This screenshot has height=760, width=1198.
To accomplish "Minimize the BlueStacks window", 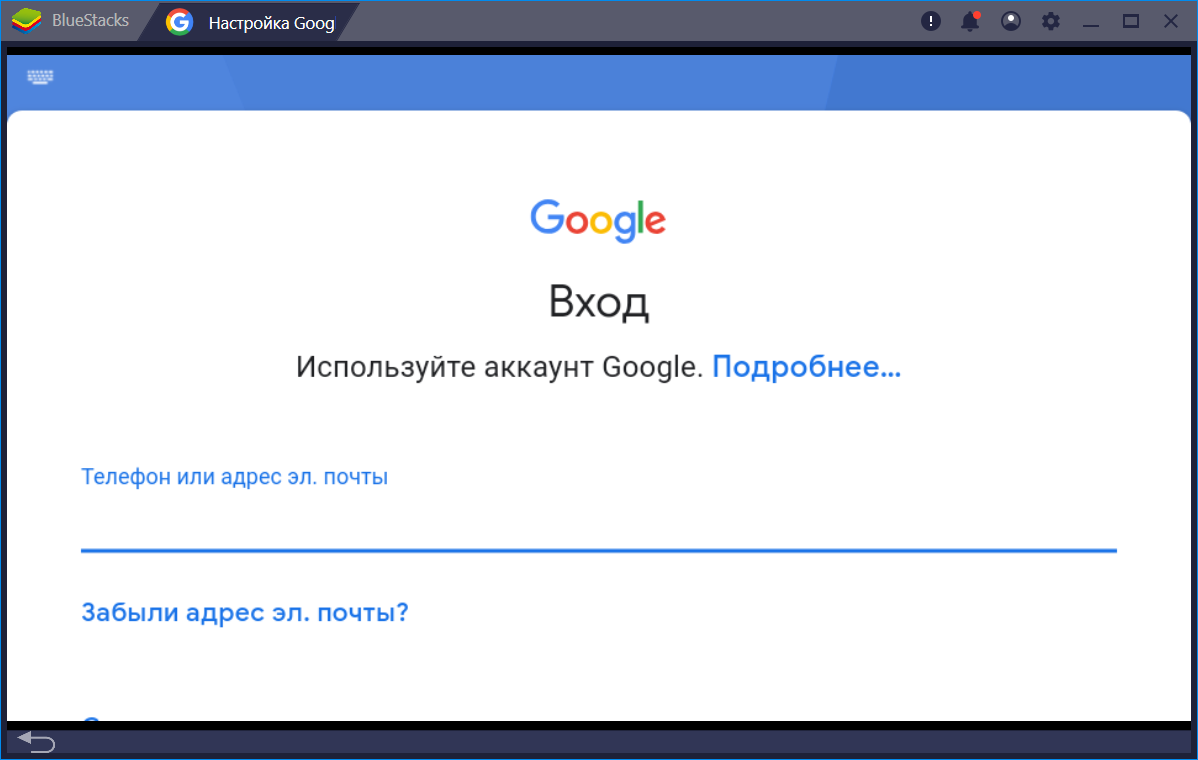I will [x=1091, y=21].
